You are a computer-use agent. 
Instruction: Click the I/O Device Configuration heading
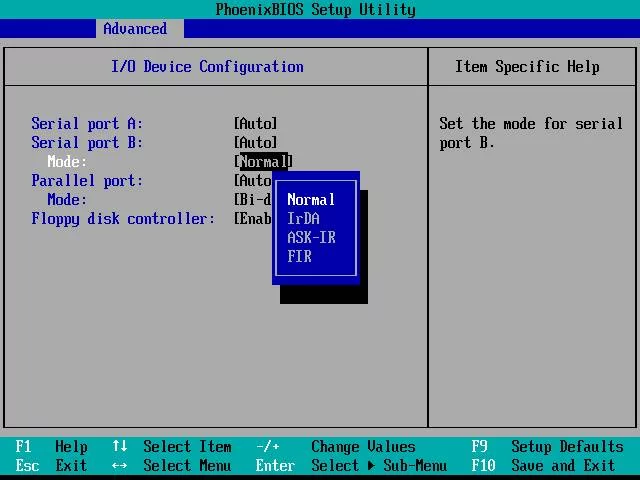pos(207,67)
